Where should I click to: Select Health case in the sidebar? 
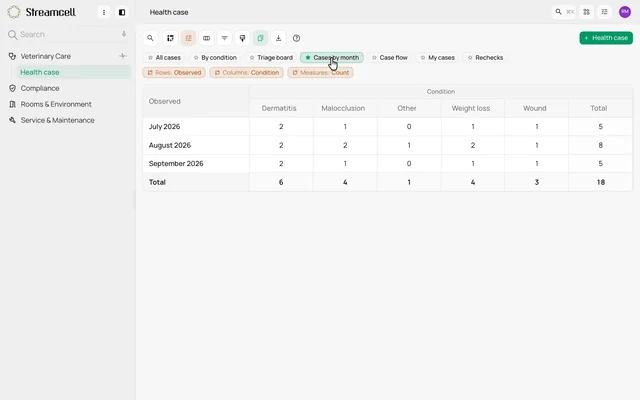coord(73,72)
